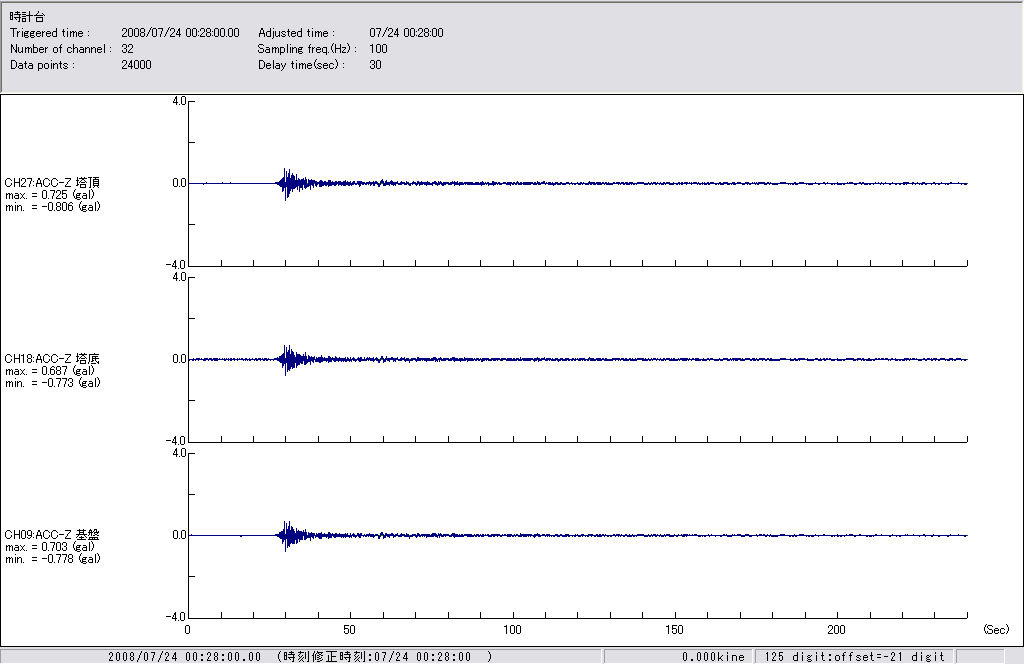
Task: Click the CH09:ACC-Z 基盤 channel label
Action: tap(52, 535)
